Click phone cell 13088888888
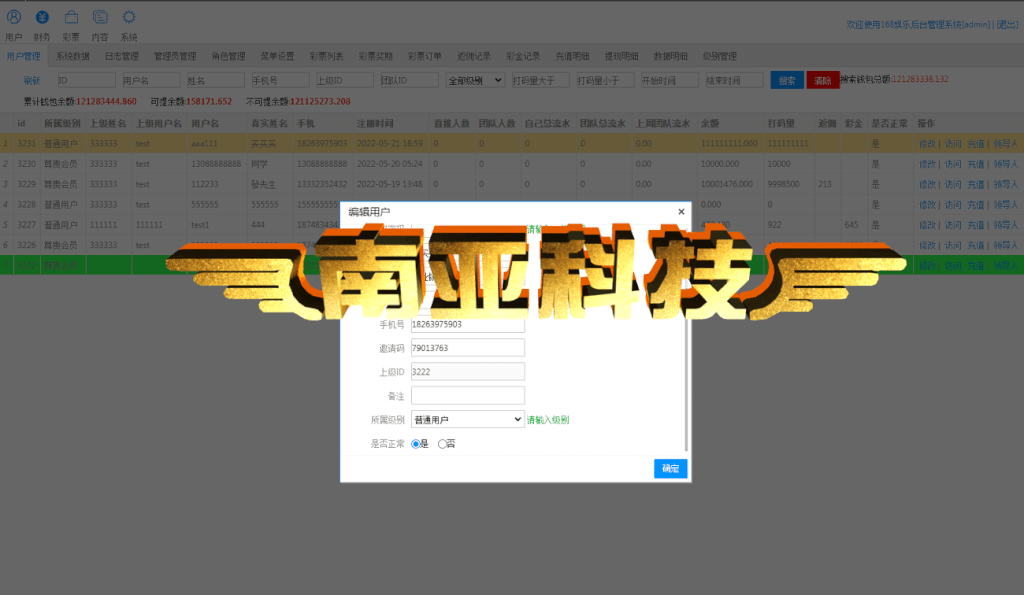This screenshot has height=595, width=1024. tap(322, 164)
